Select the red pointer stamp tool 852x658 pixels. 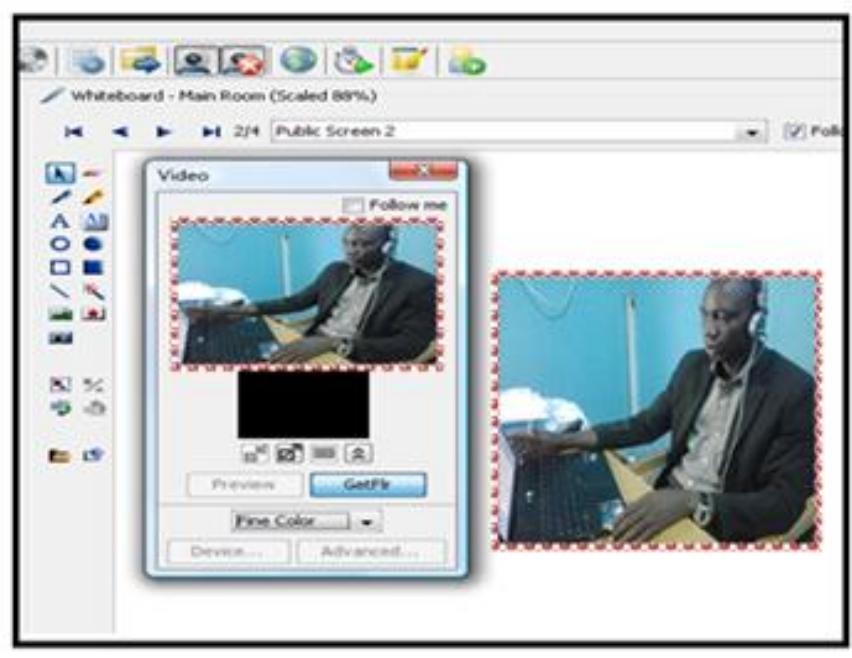click(x=94, y=291)
